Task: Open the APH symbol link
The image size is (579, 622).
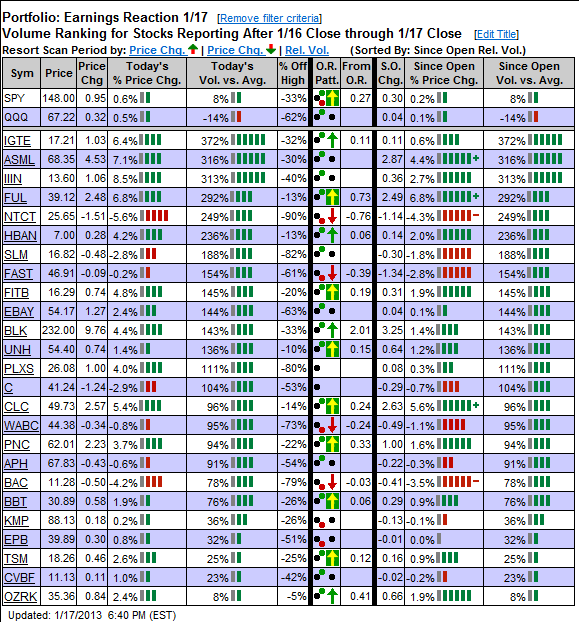Action: click(16, 464)
